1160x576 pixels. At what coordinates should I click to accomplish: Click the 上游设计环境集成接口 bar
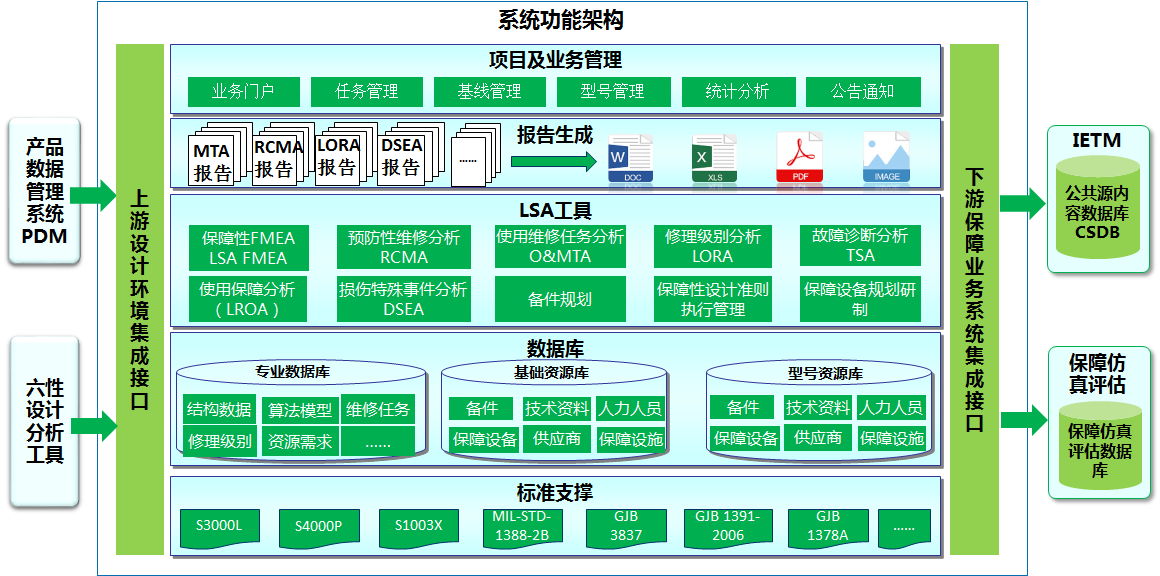[x=139, y=299]
